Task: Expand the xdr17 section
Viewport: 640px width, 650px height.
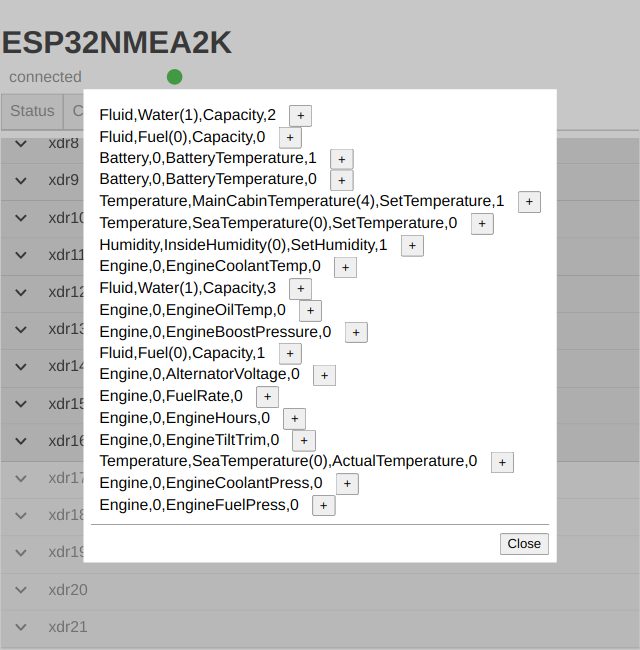Action: (x=21, y=478)
